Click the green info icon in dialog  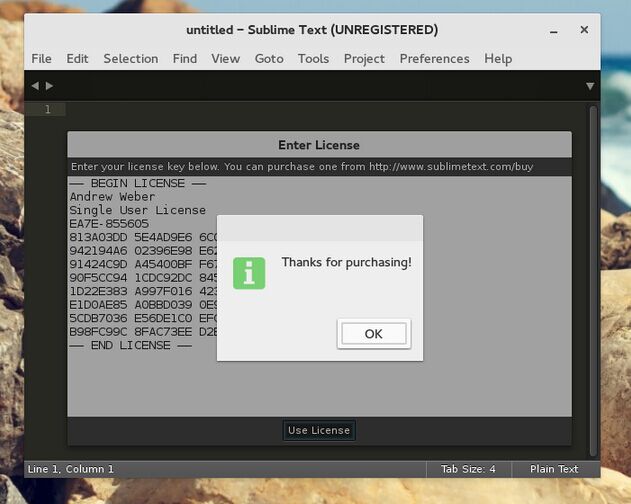pos(249,273)
